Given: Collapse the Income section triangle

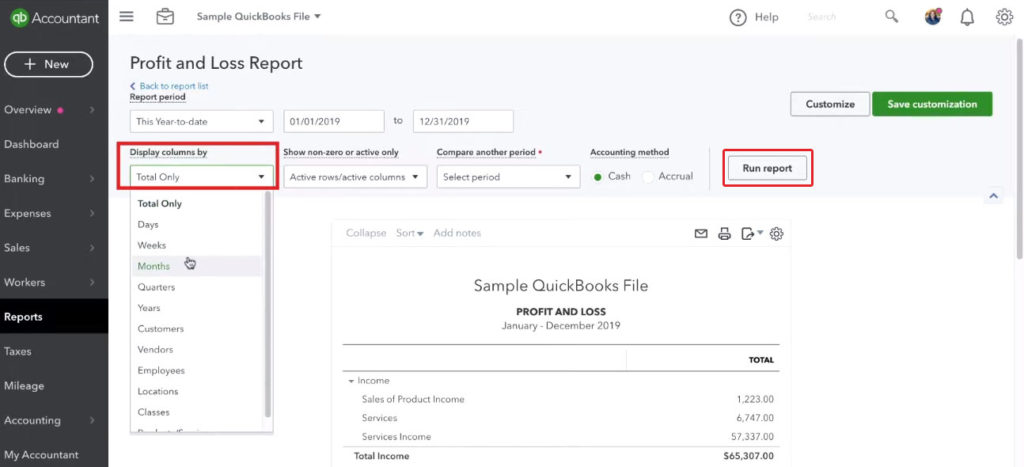Looking at the screenshot, I should (x=351, y=381).
